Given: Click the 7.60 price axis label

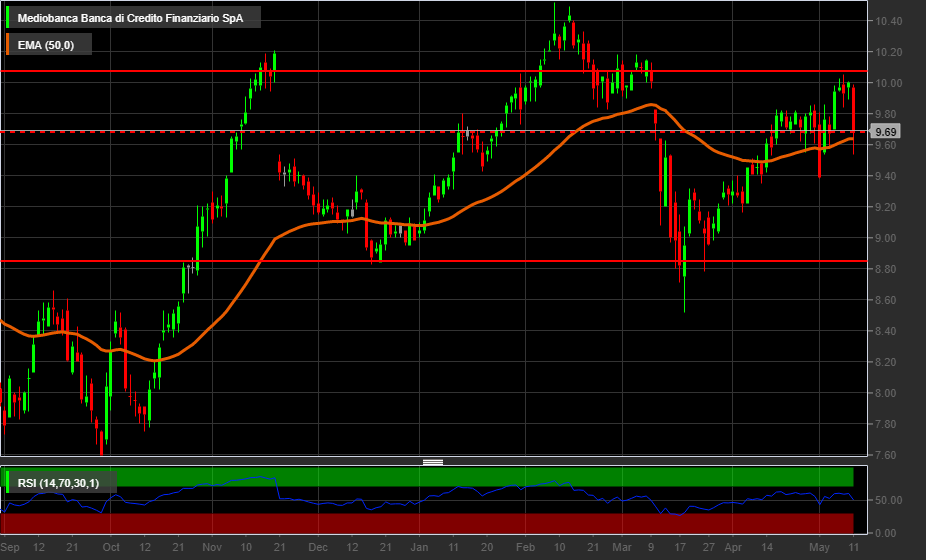Looking at the screenshot, I should [888, 455].
